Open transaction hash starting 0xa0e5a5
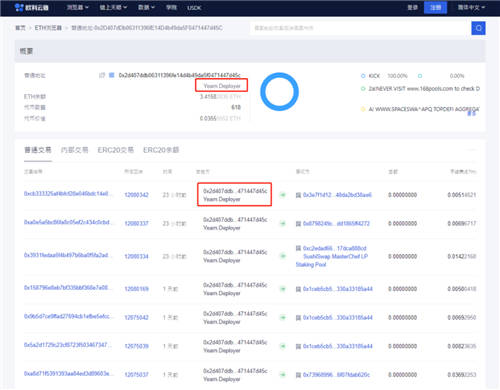The image size is (500, 390). [68, 222]
